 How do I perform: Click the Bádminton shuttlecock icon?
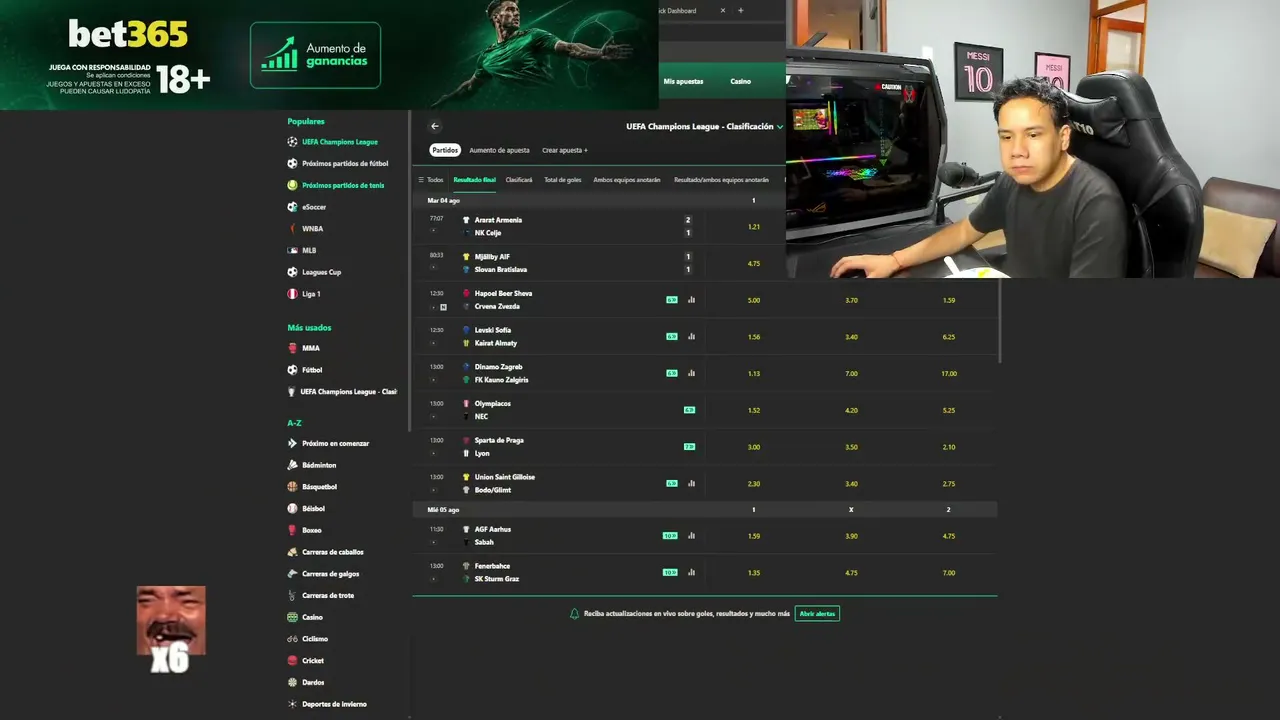[x=293, y=465]
